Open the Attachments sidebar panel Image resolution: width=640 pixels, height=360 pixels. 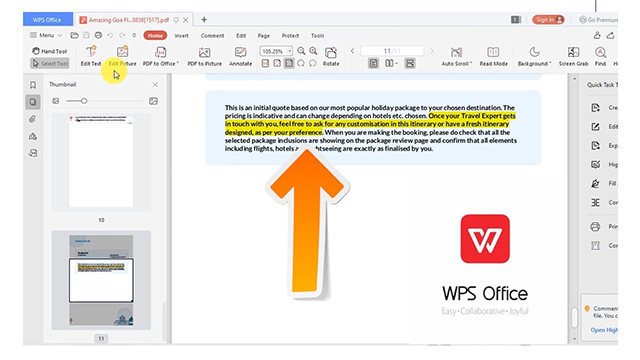click(x=33, y=119)
